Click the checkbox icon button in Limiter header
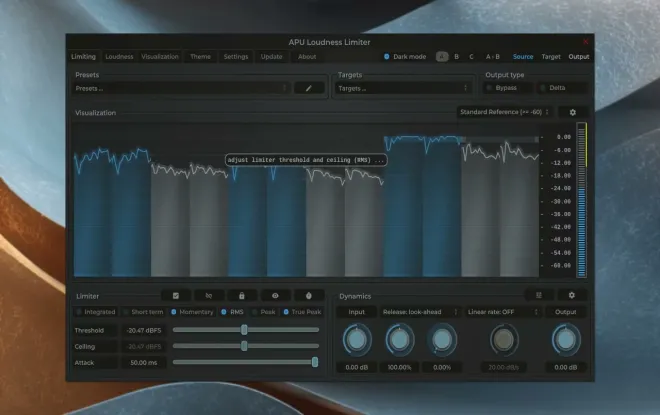Image resolution: width=660 pixels, height=415 pixels. [x=176, y=296]
